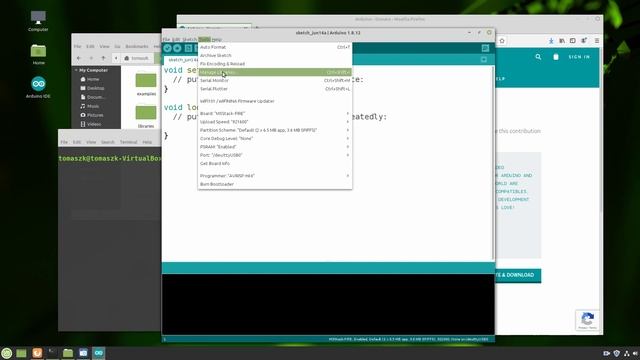Click the examples folder in file manager
The height and width of the screenshot is (360, 640).
point(146,84)
